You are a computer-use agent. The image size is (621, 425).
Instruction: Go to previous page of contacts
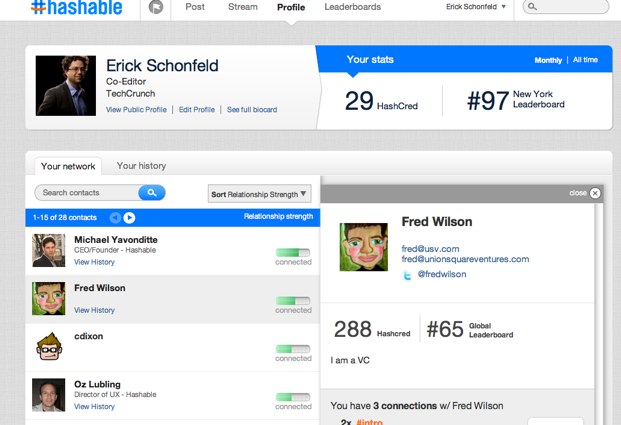115,217
